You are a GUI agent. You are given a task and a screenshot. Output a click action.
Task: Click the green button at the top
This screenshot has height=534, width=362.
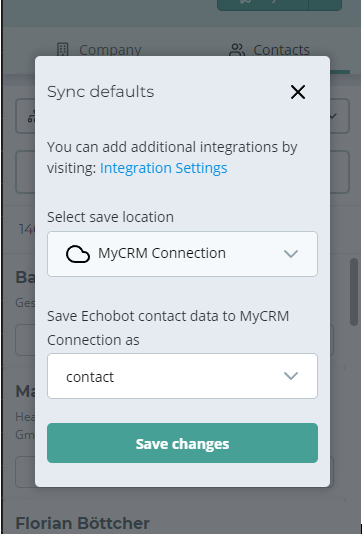pos(263,5)
